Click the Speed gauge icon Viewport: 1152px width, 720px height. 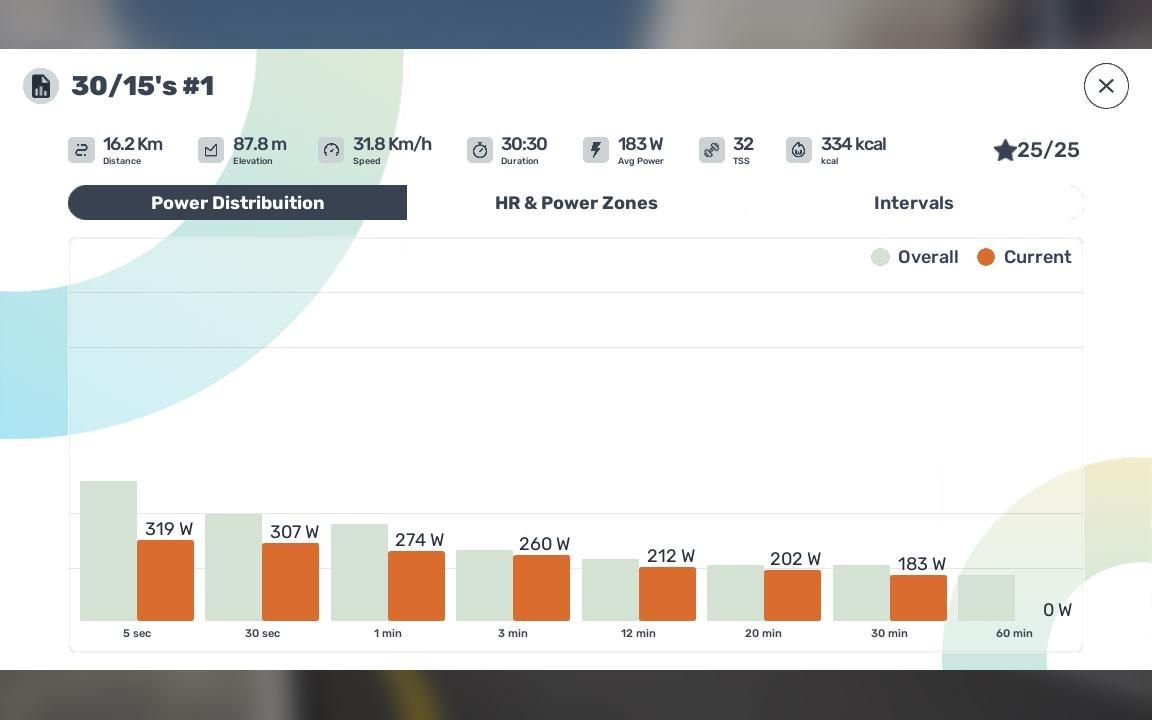[331, 150]
